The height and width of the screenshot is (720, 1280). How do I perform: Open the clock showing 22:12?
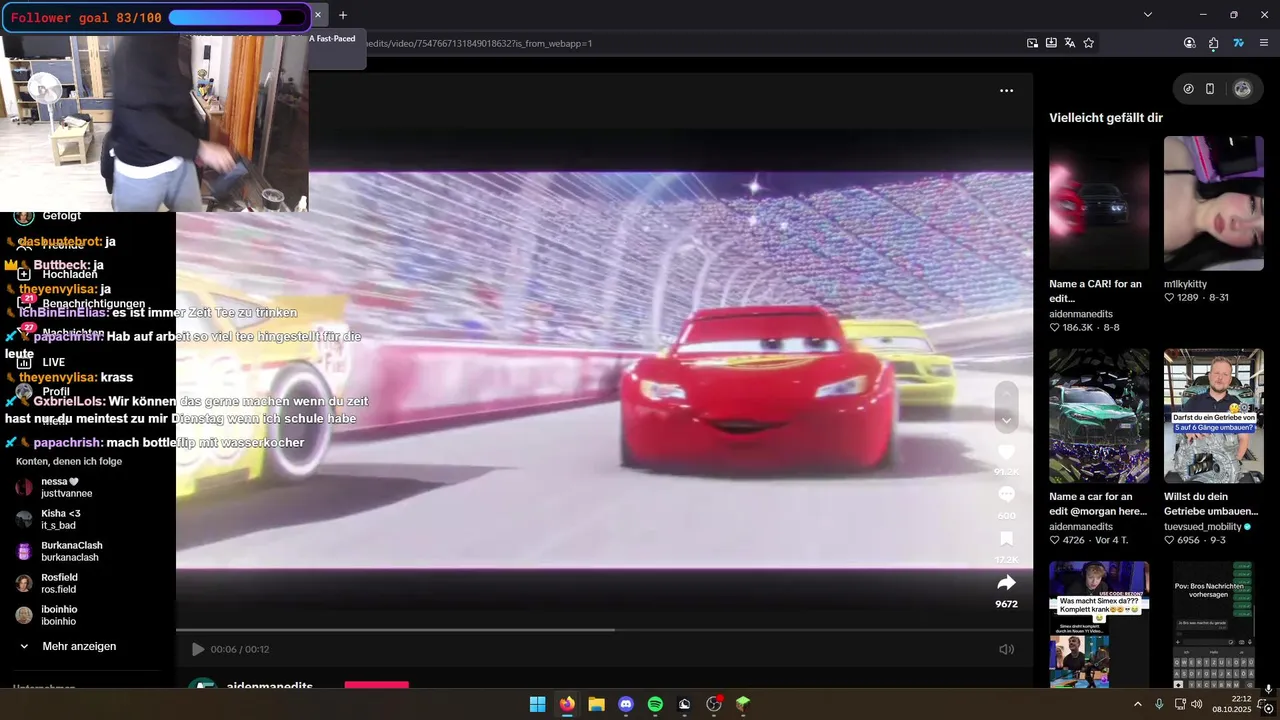click(1232, 704)
